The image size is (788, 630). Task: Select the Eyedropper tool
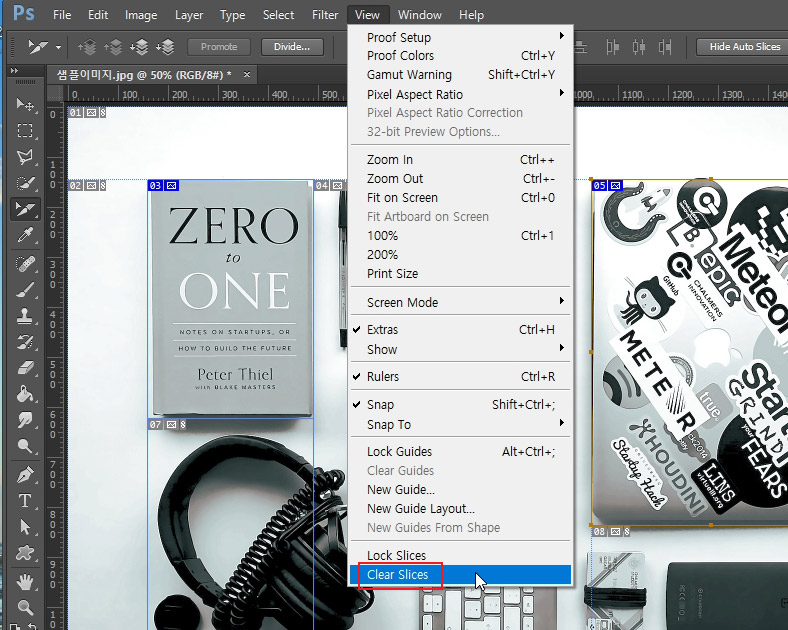[25, 235]
